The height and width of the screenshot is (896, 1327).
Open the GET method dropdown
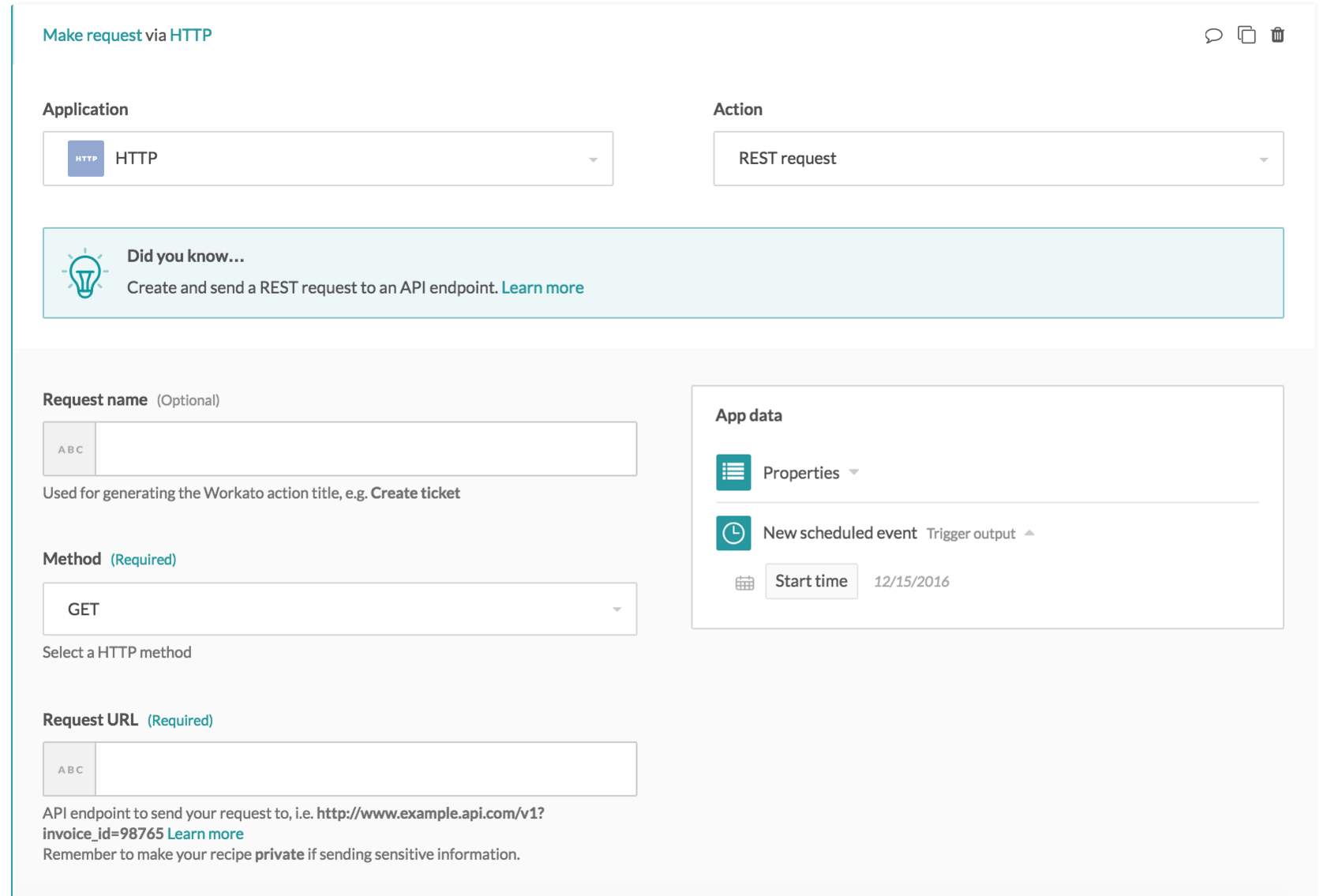tap(617, 609)
